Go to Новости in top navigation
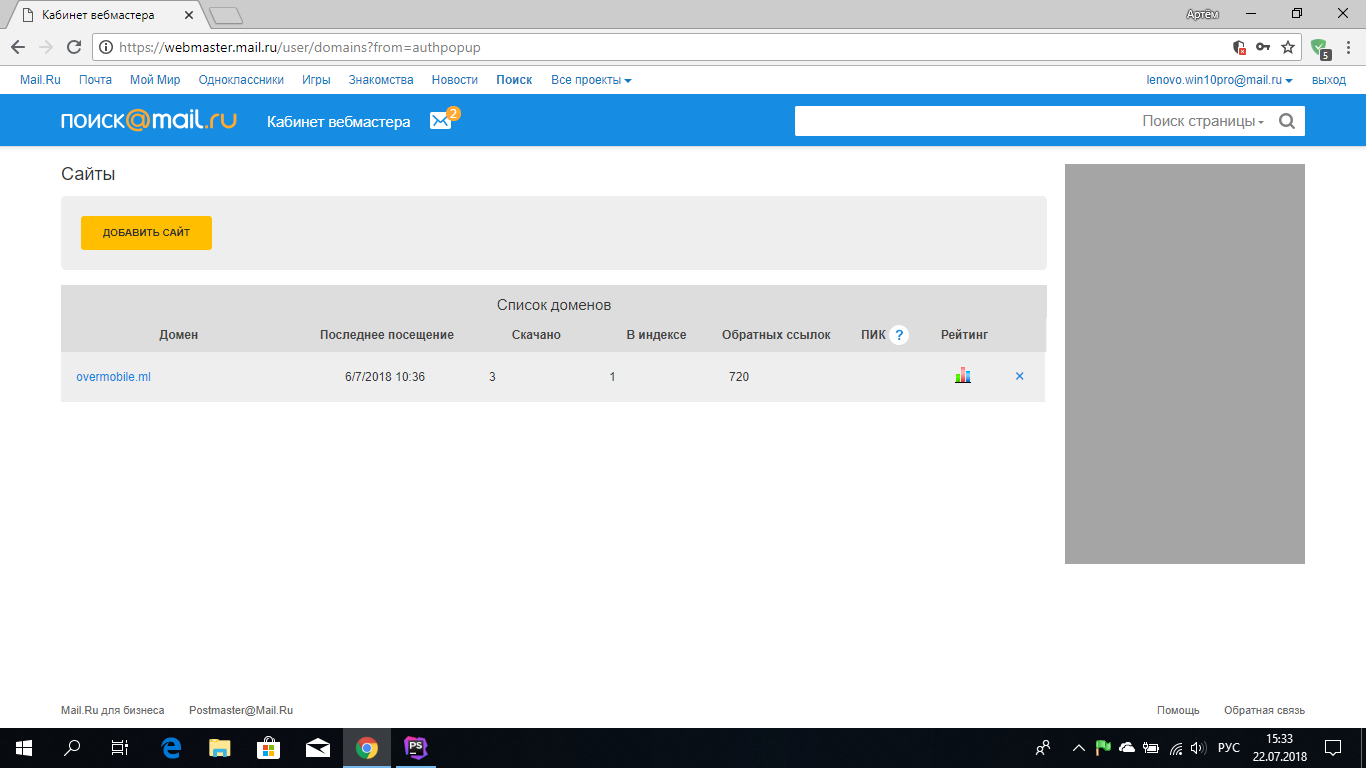1366x768 pixels. click(454, 80)
